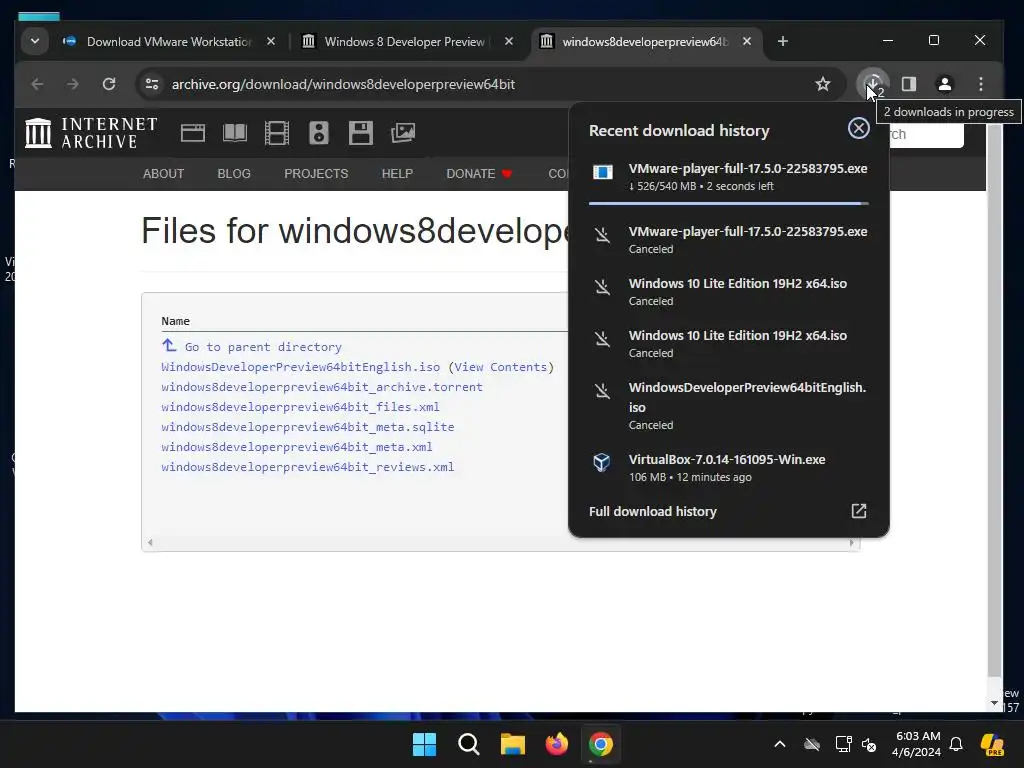Open the PROJECTS menu item

point(316,174)
